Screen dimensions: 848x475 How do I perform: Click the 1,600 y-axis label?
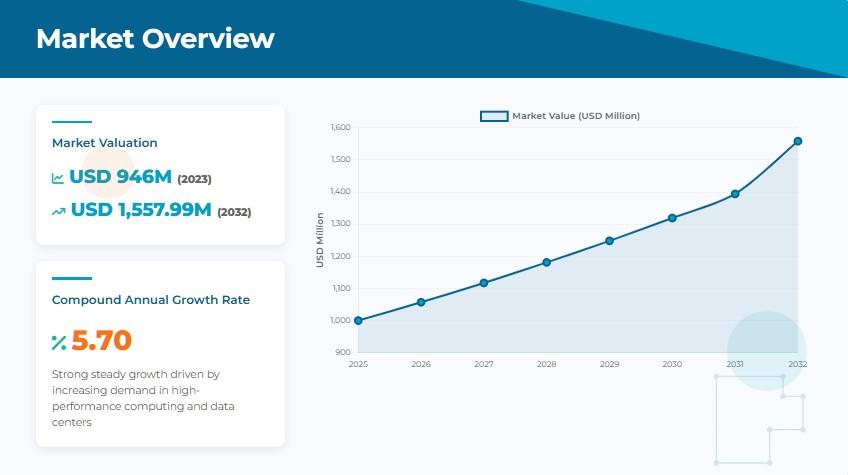pyautogui.click(x=340, y=127)
